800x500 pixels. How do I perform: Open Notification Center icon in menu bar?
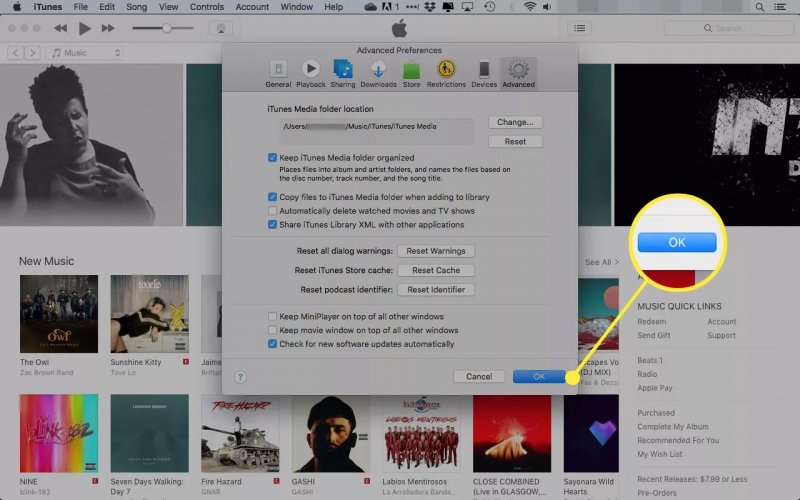[x=780, y=7]
